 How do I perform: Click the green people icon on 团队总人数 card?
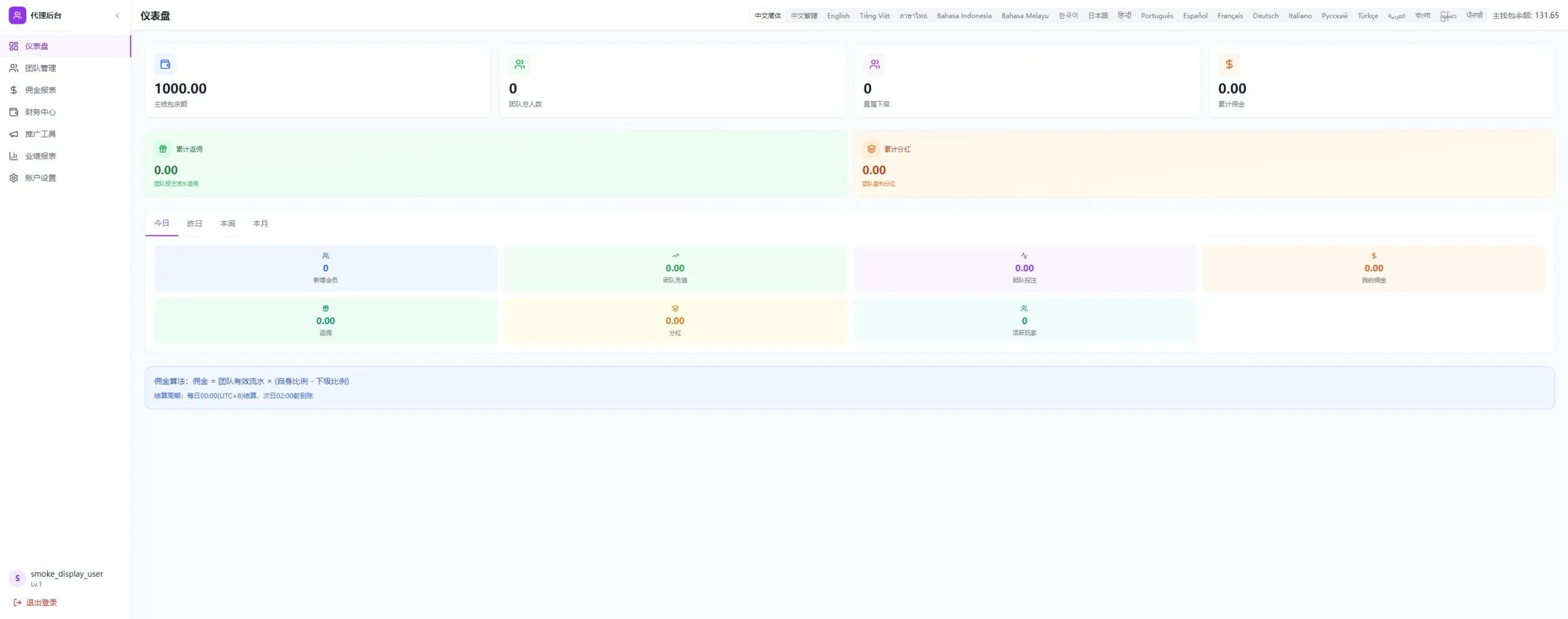(x=519, y=64)
